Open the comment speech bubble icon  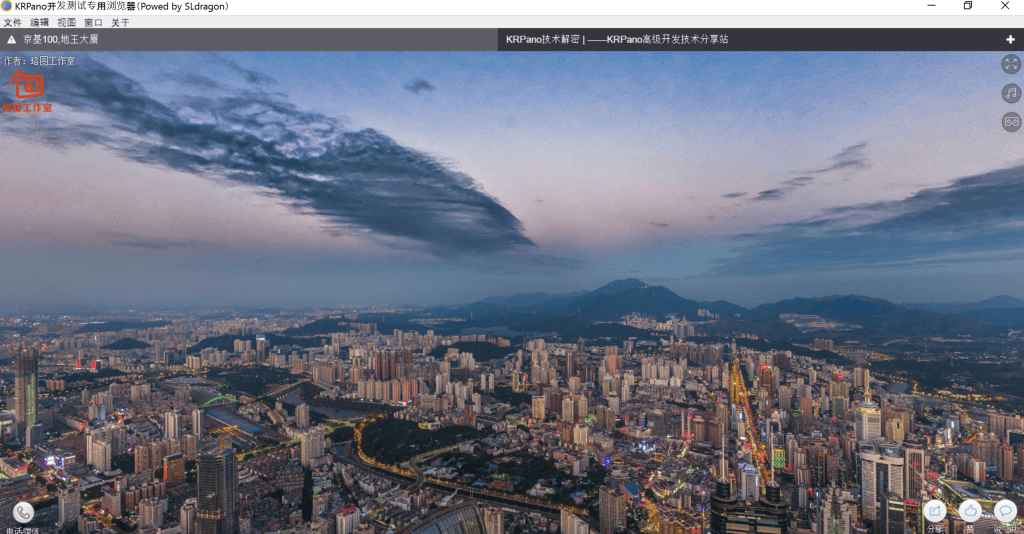1005,510
